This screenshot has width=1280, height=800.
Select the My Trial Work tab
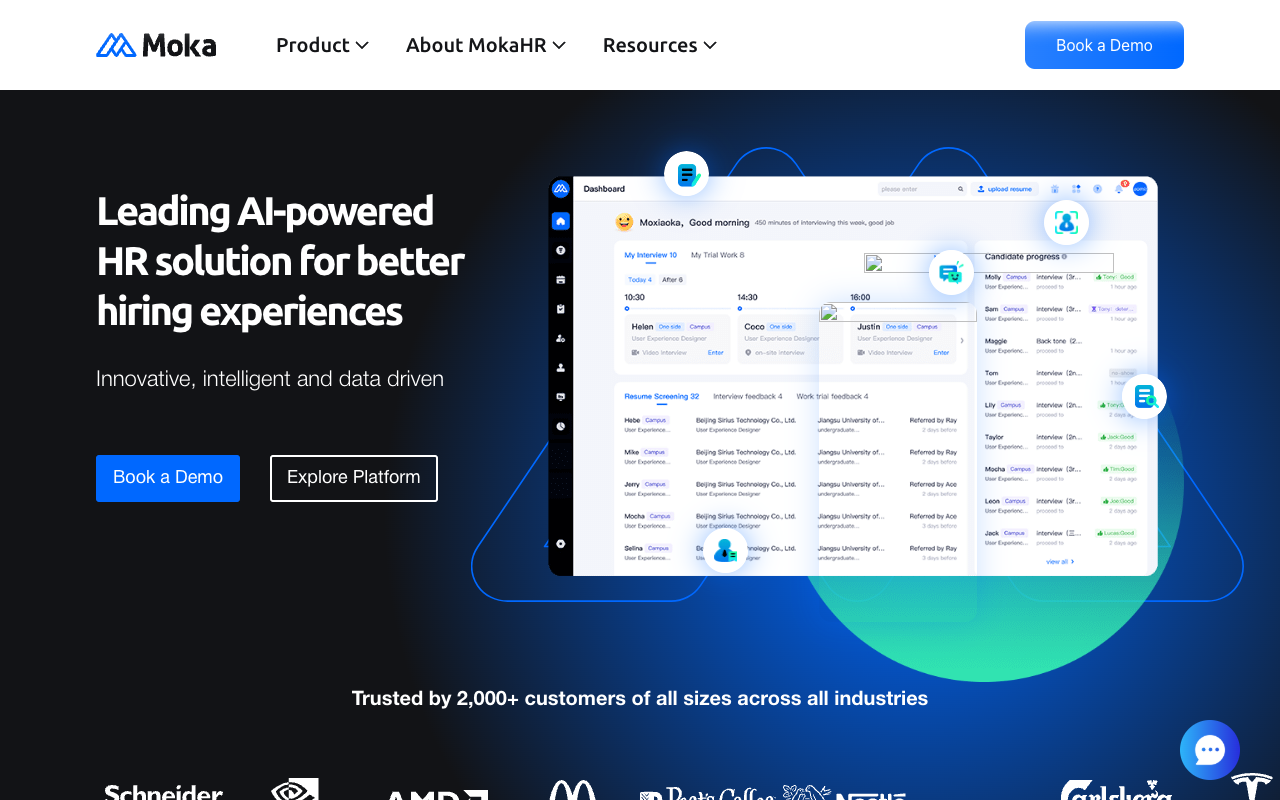pyautogui.click(x=717, y=255)
